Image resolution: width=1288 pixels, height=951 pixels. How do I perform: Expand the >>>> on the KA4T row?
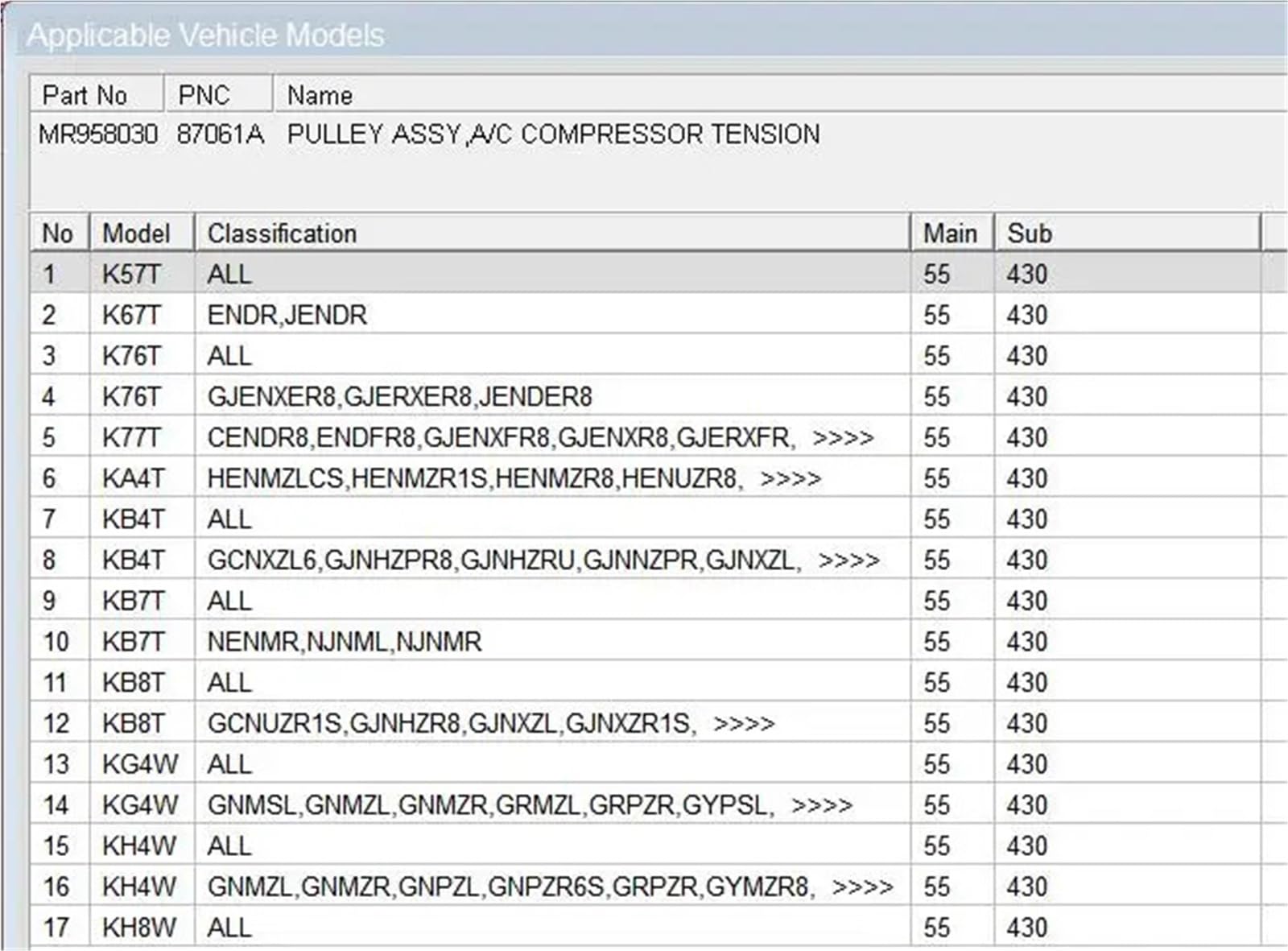(791, 479)
